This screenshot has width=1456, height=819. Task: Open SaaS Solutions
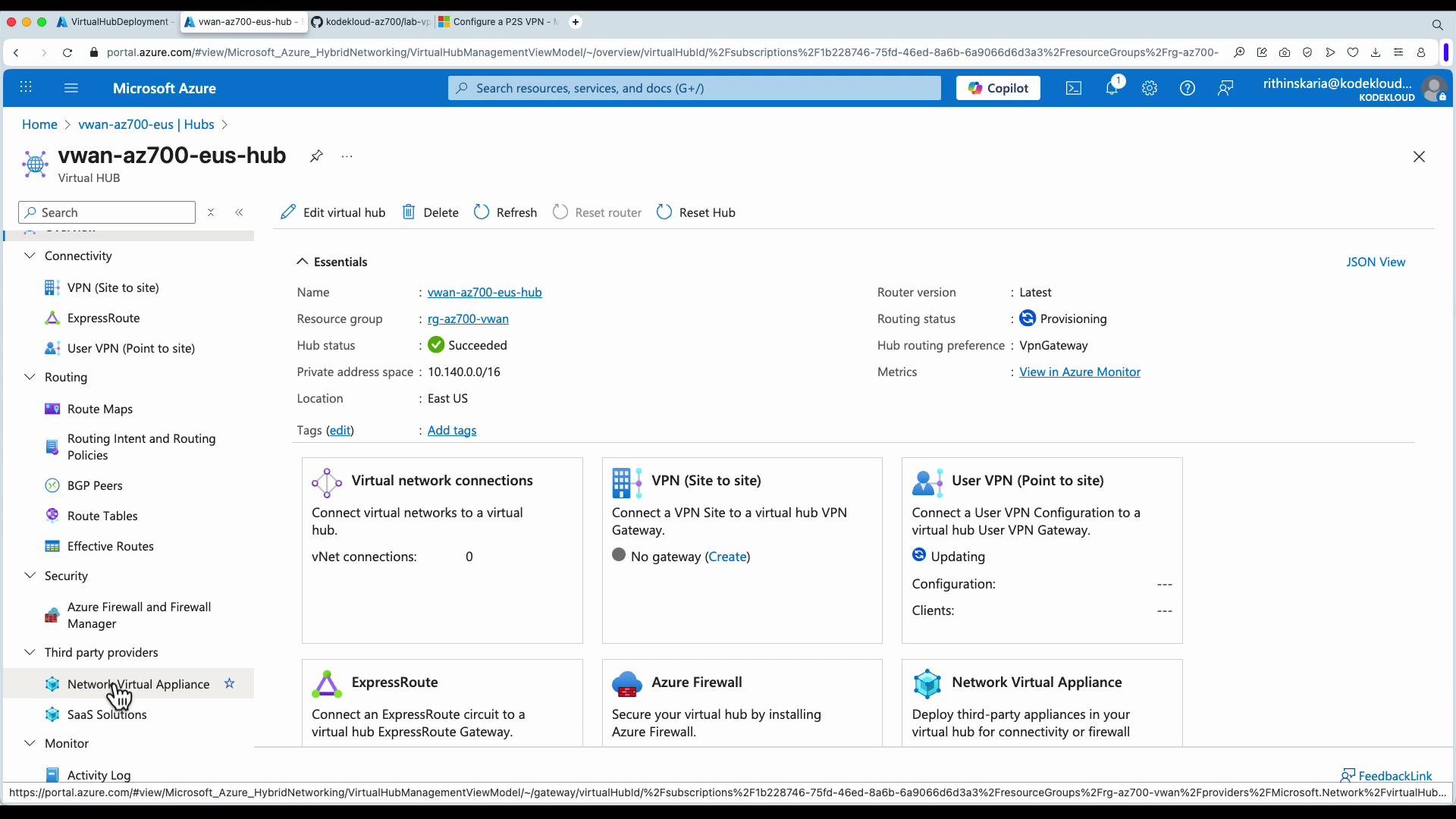pyautogui.click(x=107, y=714)
